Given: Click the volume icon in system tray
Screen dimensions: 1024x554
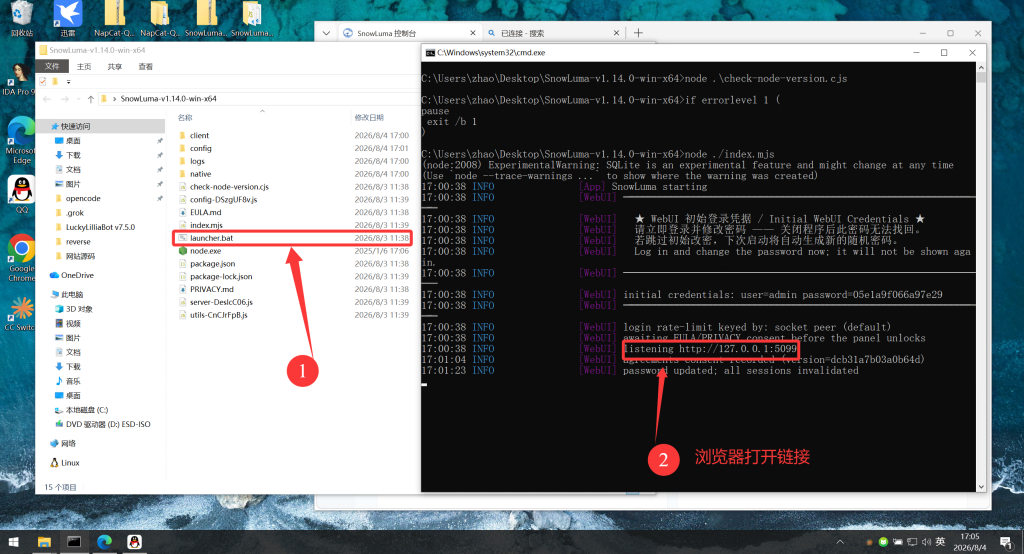Looking at the screenshot, I should [925, 542].
